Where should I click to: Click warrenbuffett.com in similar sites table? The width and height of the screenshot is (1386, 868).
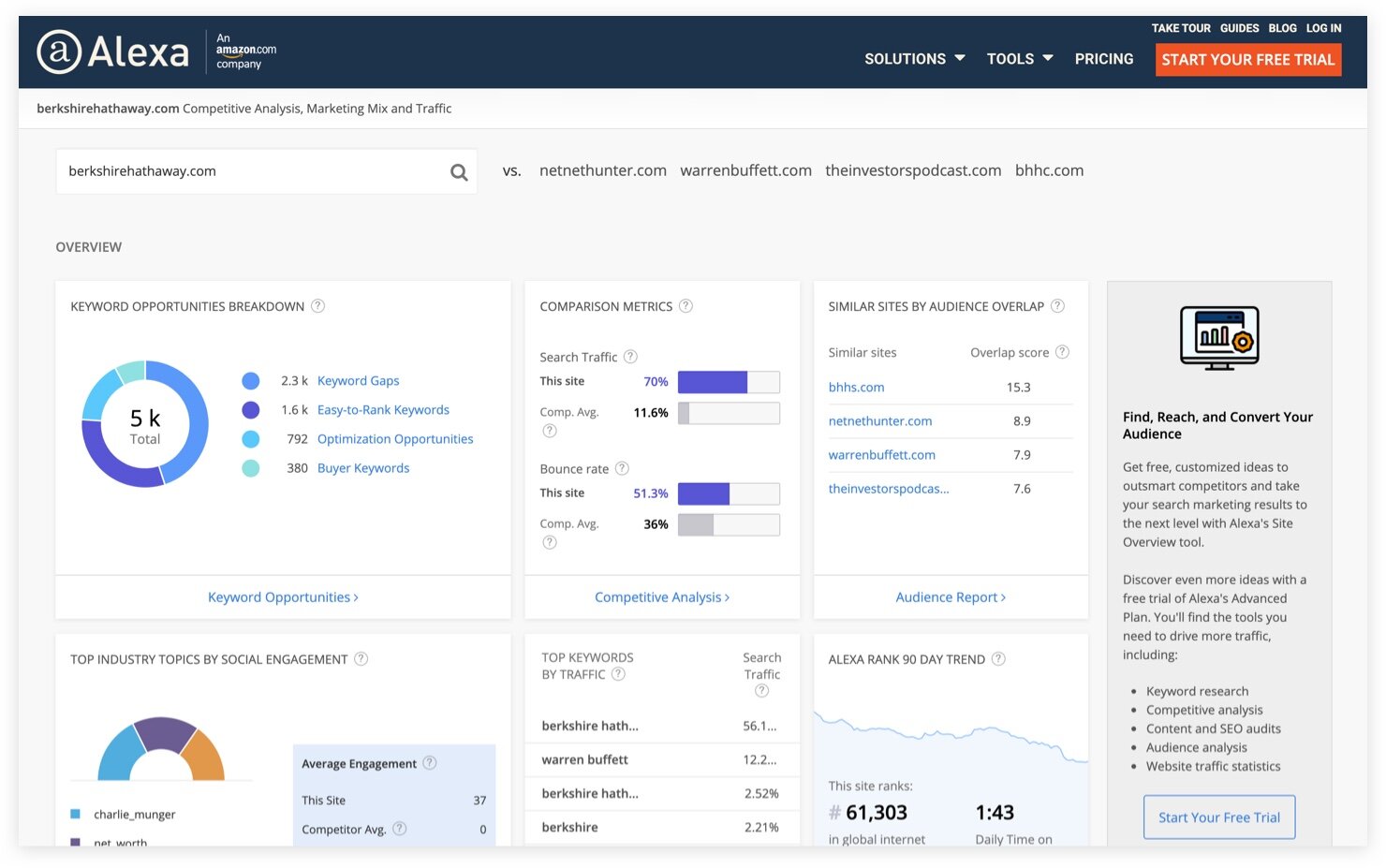[881, 455]
